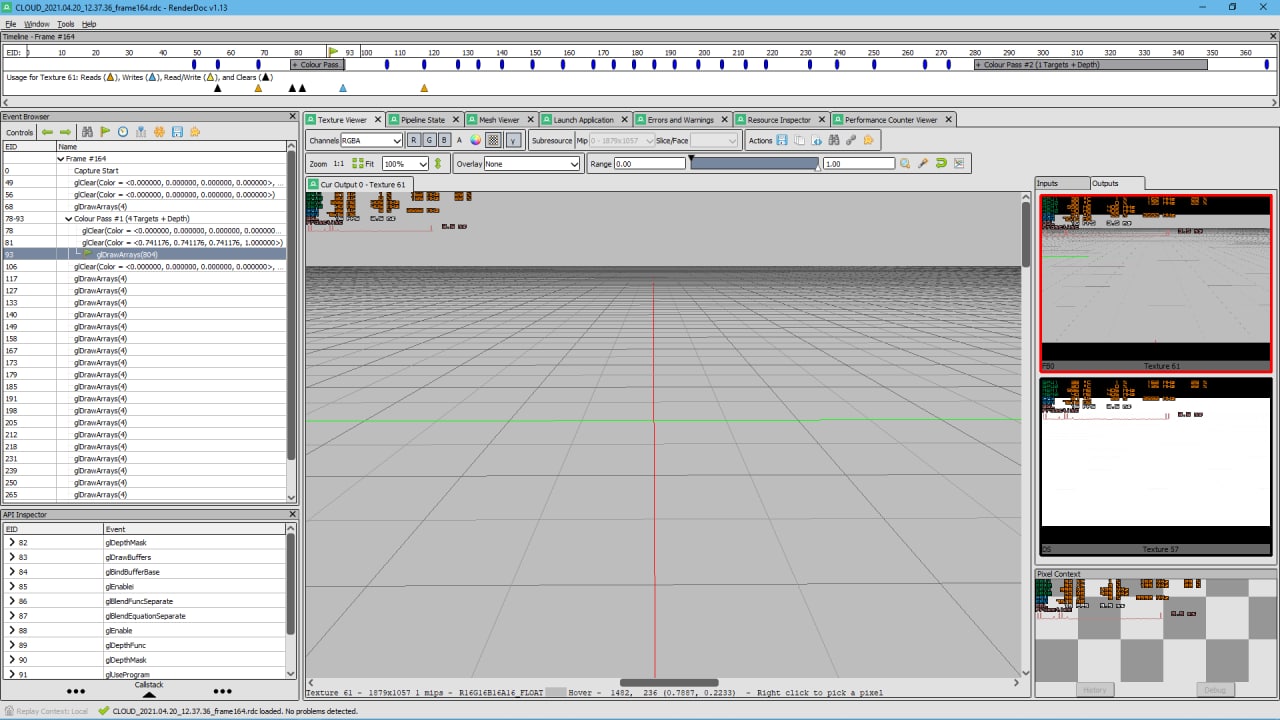Open the Tools menu
This screenshot has height=720, width=1280.
66,24
